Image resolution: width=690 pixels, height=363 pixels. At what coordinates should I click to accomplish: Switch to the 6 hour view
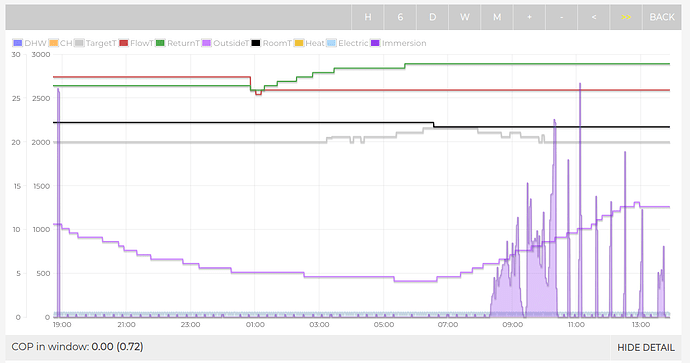pos(400,17)
